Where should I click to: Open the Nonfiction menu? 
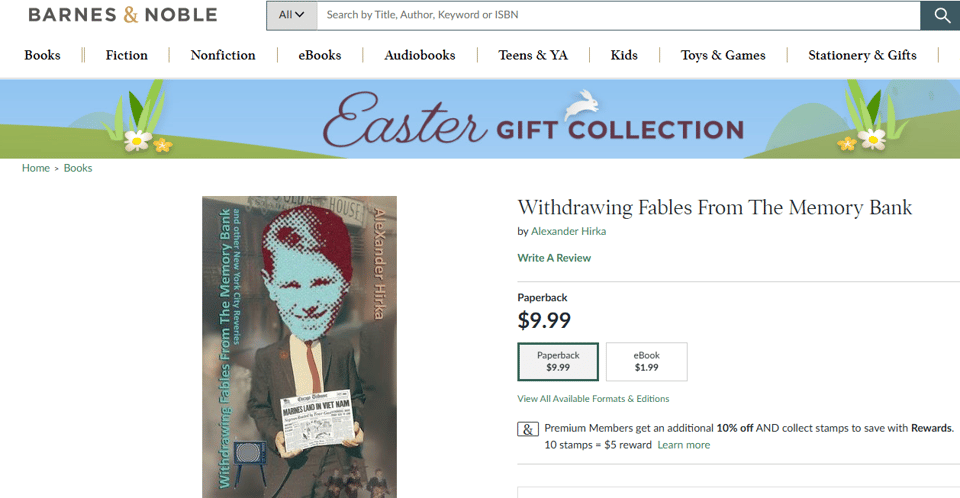[223, 55]
